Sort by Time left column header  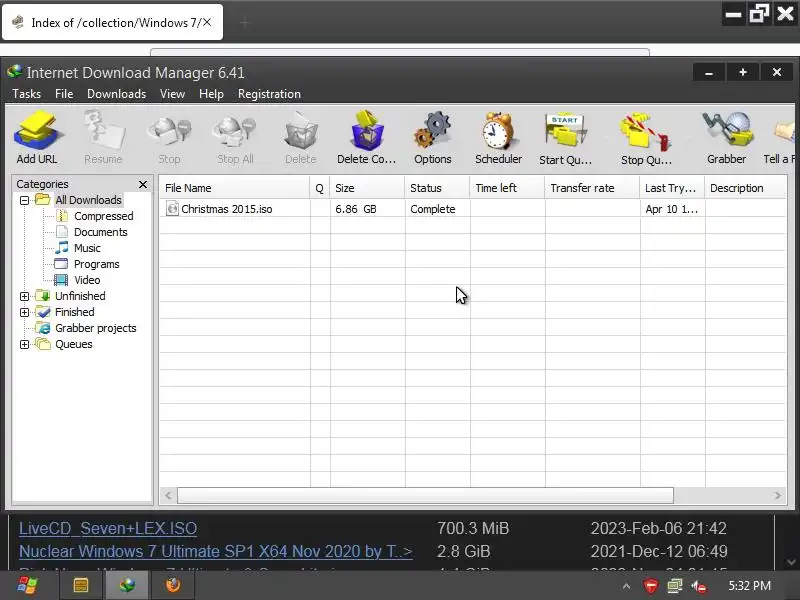507,188
